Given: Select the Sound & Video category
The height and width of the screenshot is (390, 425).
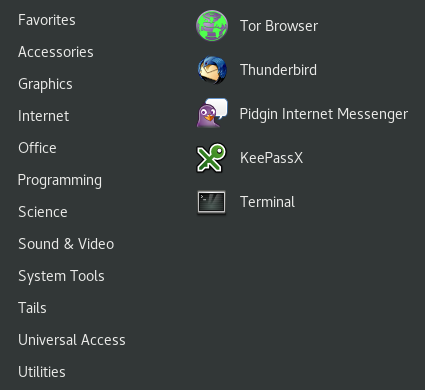Looking at the screenshot, I should pyautogui.click(x=66, y=244).
